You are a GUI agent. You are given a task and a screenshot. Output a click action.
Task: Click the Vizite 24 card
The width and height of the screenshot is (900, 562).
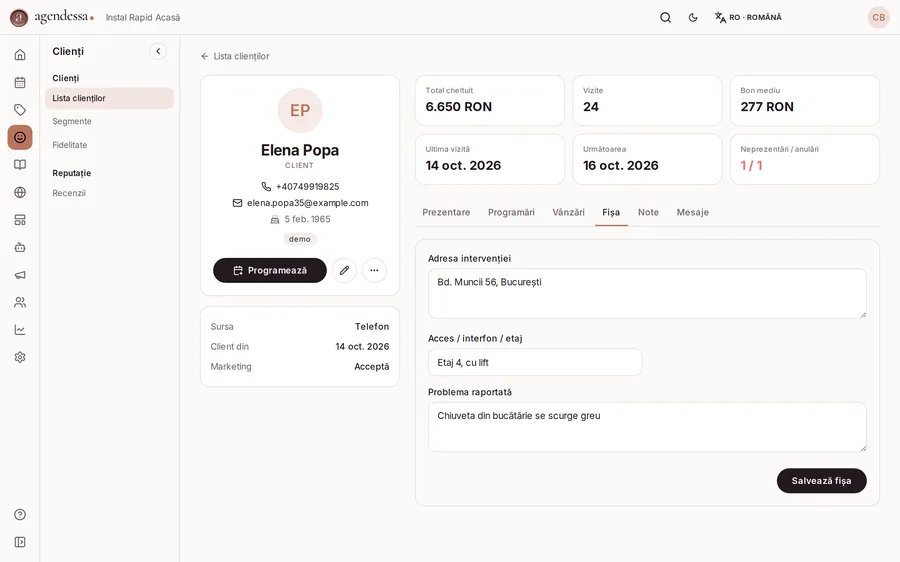pyautogui.click(x=647, y=100)
